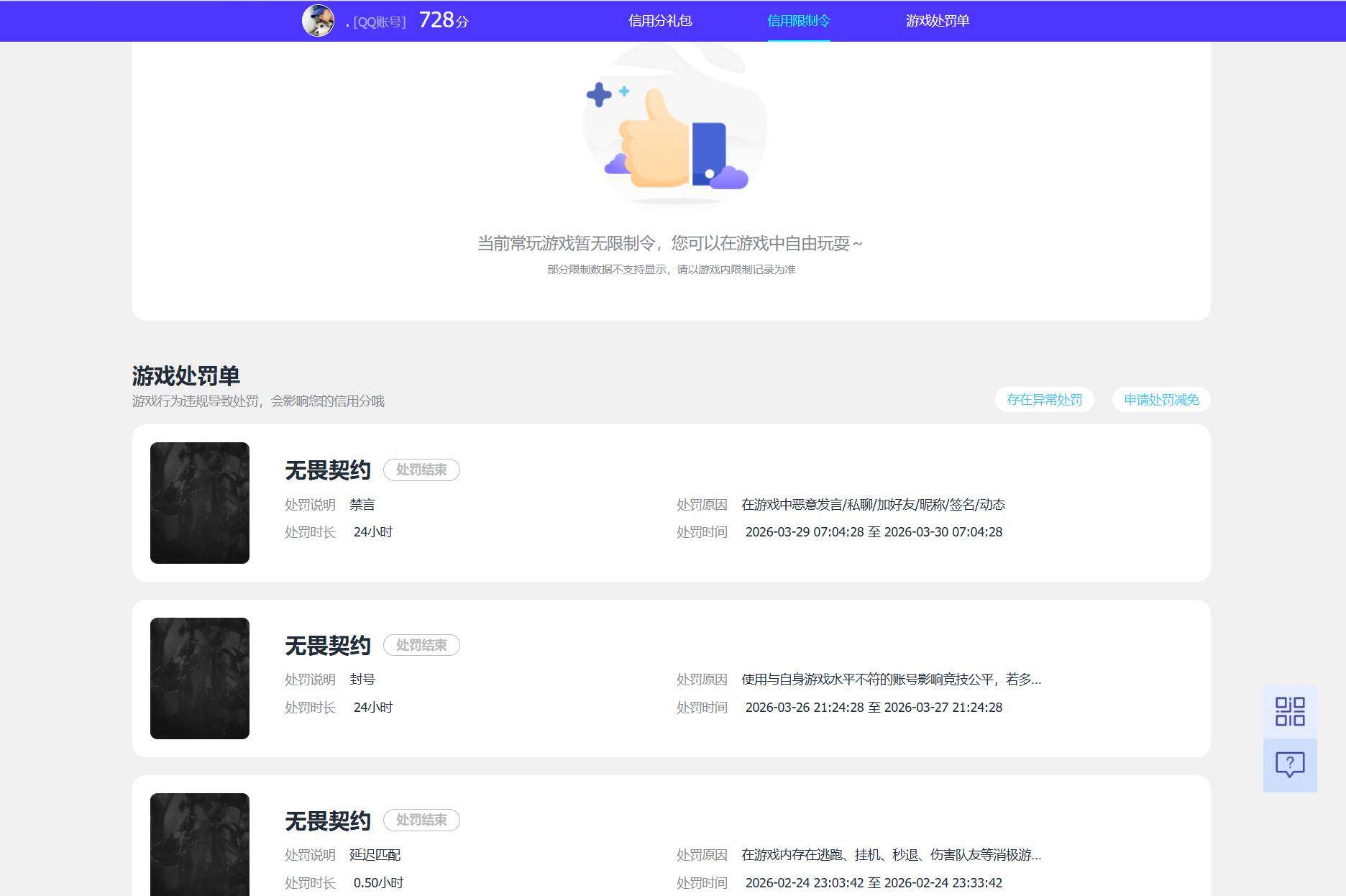1346x896 pixels.
Task: Open game thumbnail of 禁言 penalty card
Action: point(200,503)
